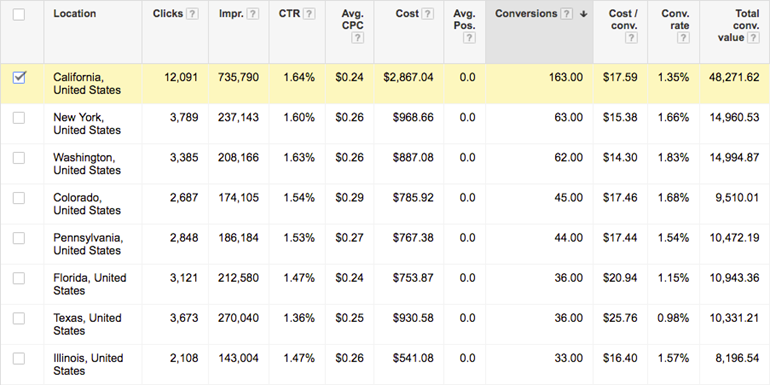Uncheck the California row checkbox
Screen dimensions: 770x385
tap(19, 78)
